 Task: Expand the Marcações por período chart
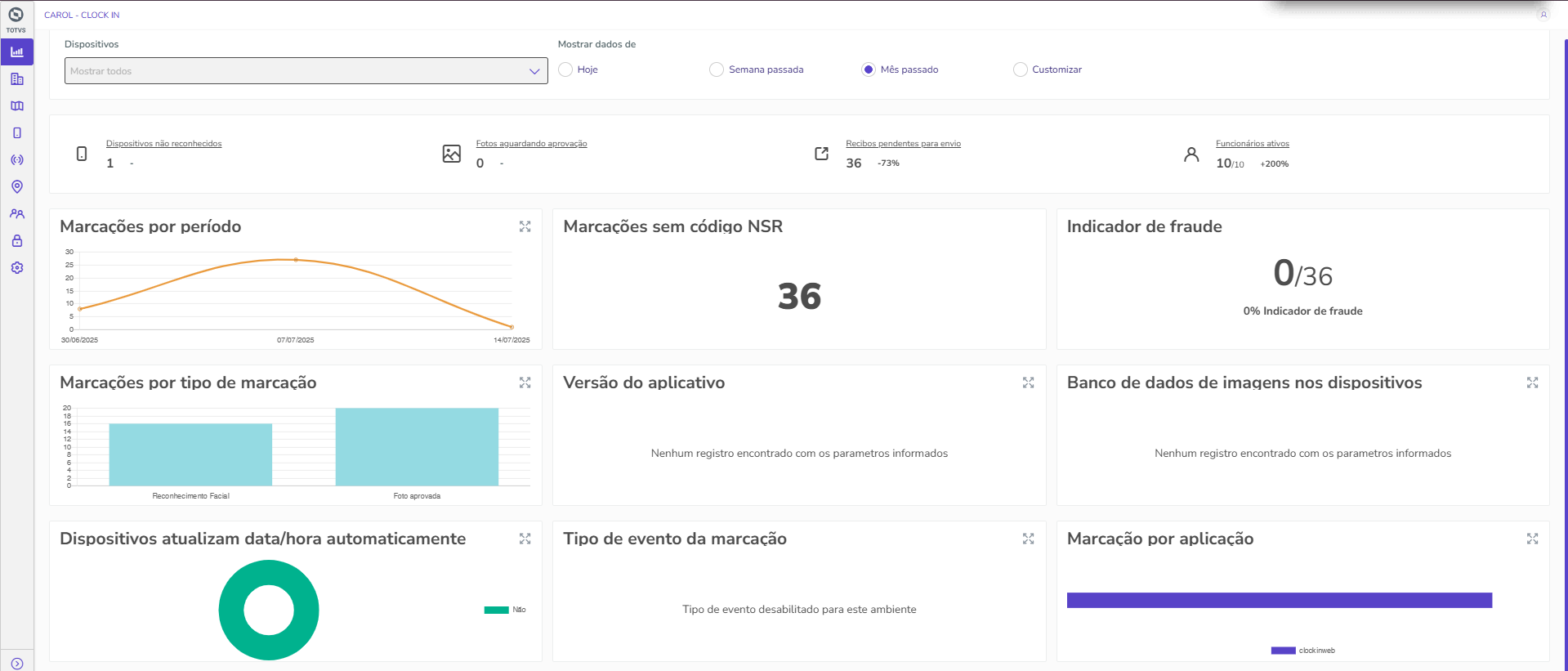[x=525, y=226]
